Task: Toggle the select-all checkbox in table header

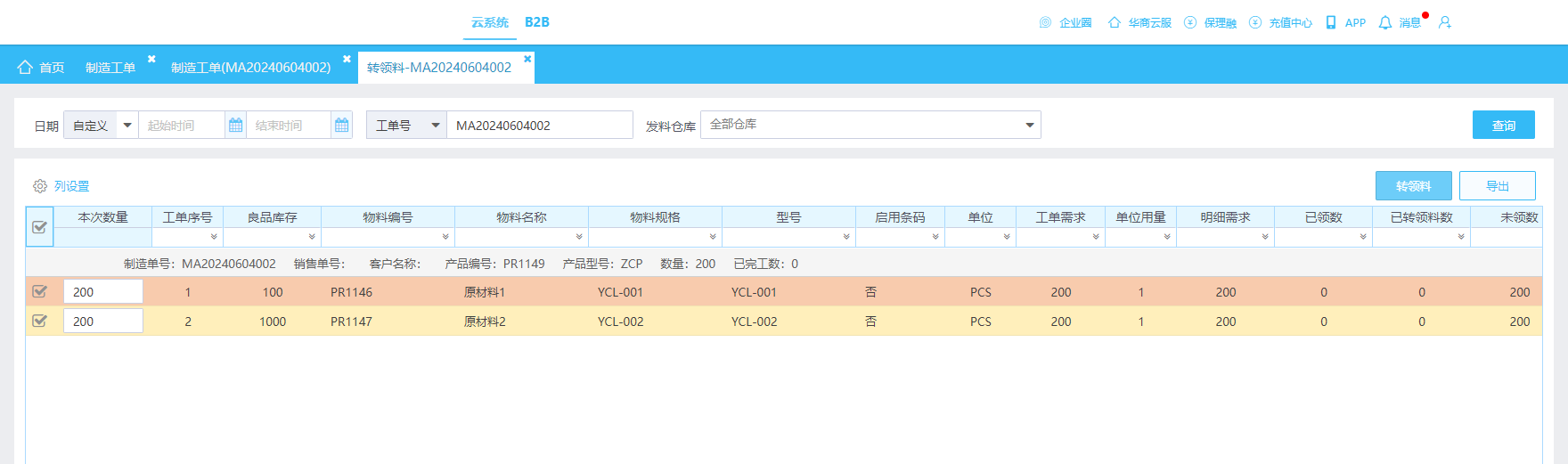Action: pos(39,227)
